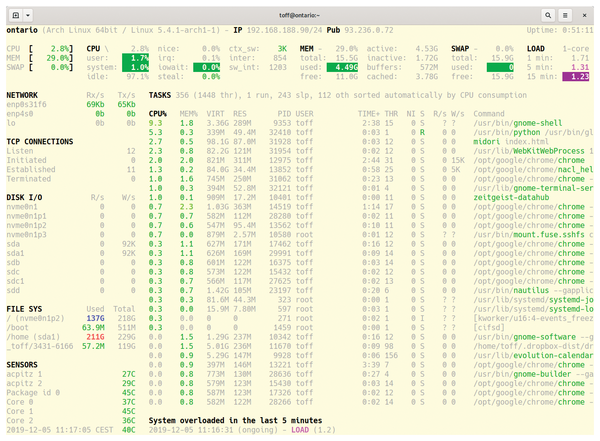Click the terminal search icon
This screenshot has height=441, width=600.
coord(548,15)
